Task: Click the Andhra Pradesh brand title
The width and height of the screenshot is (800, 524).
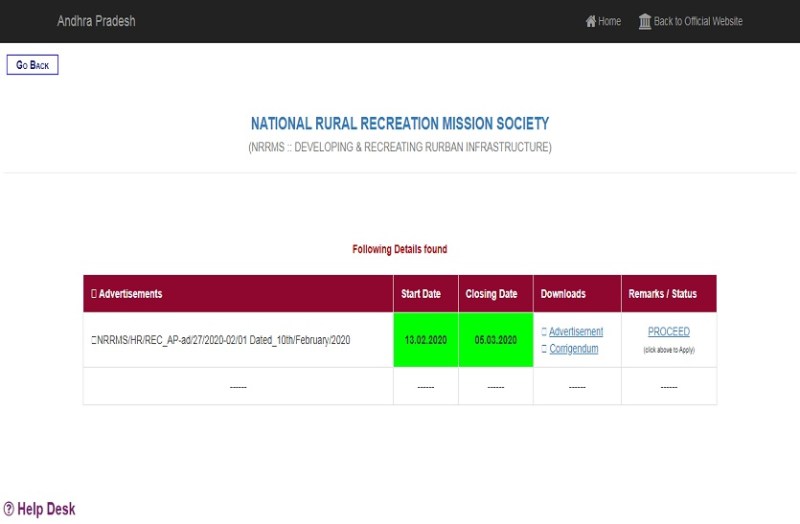Action: (x=96, y=21)
